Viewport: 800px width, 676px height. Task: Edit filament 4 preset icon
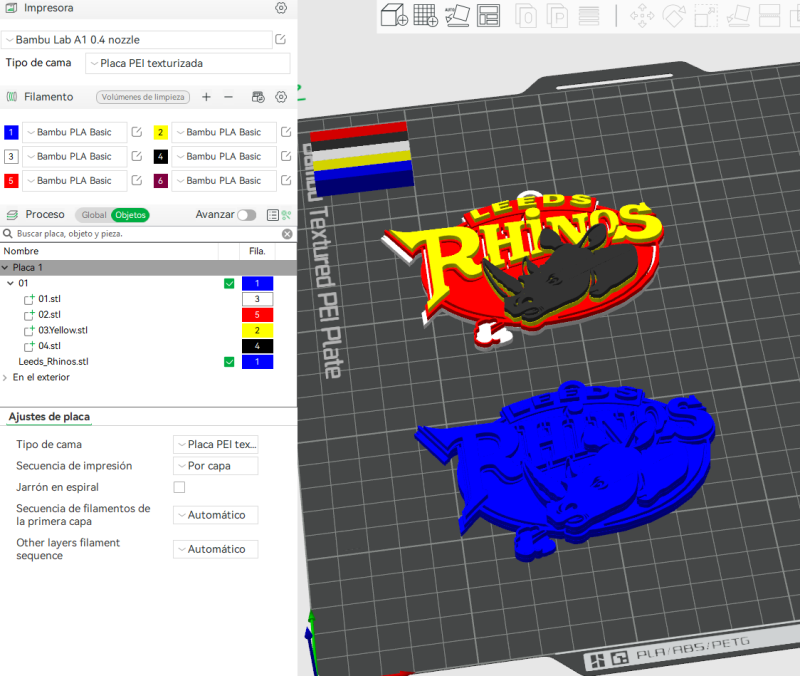[x=286, y=156]
